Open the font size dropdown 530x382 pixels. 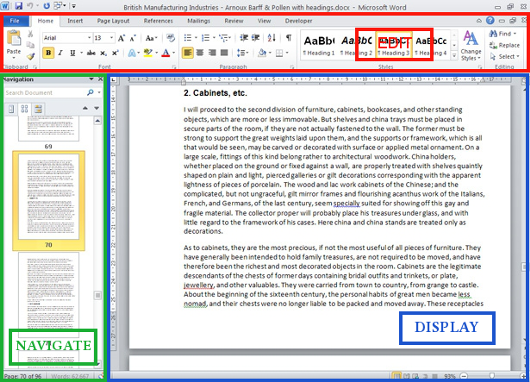(104, 38)
